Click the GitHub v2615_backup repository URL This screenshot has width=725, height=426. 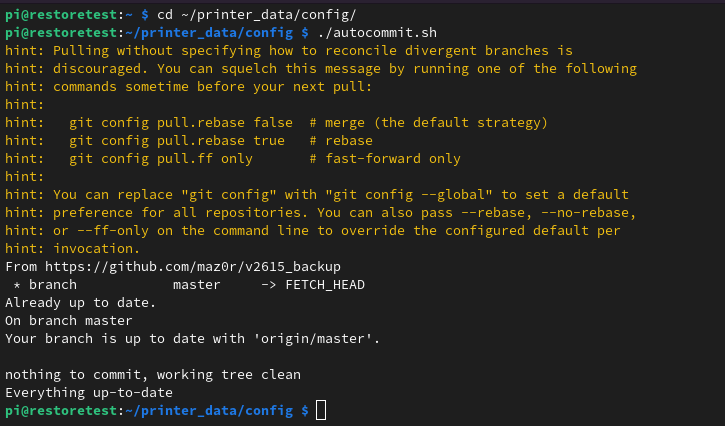click(x=193, y=267)
